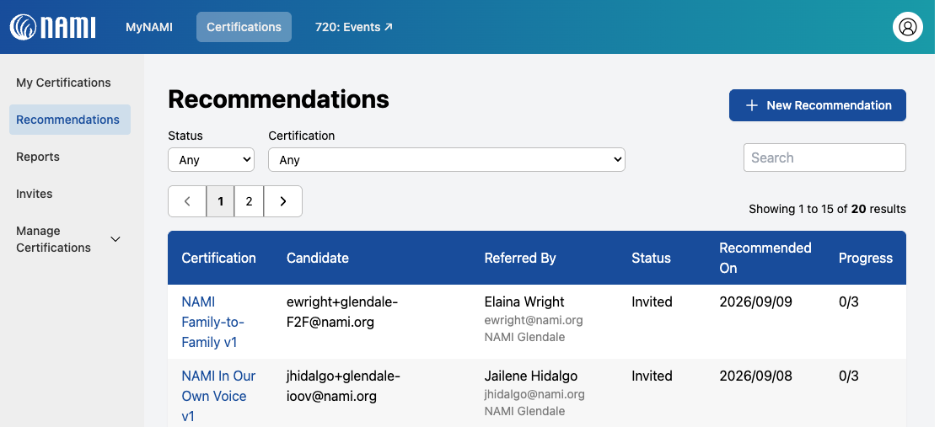Screen dimensions: 936x427
Task: Click the plus icon on New Recommendation
Action: 752,105
